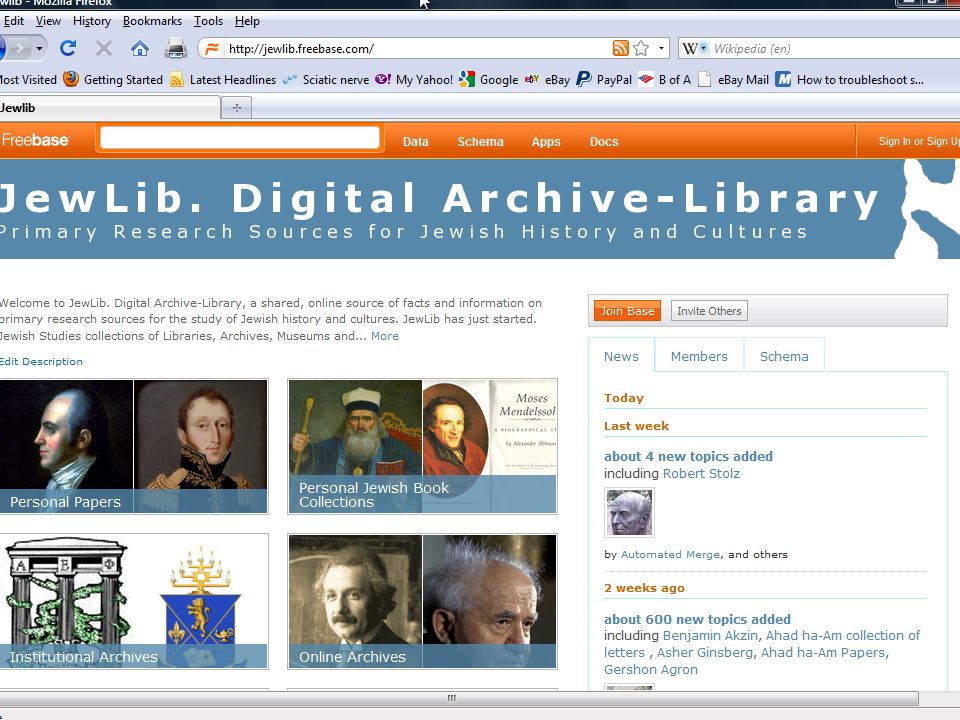Open the History menu
The width and height of the screenshot is (960, 720).
[92, 21]
